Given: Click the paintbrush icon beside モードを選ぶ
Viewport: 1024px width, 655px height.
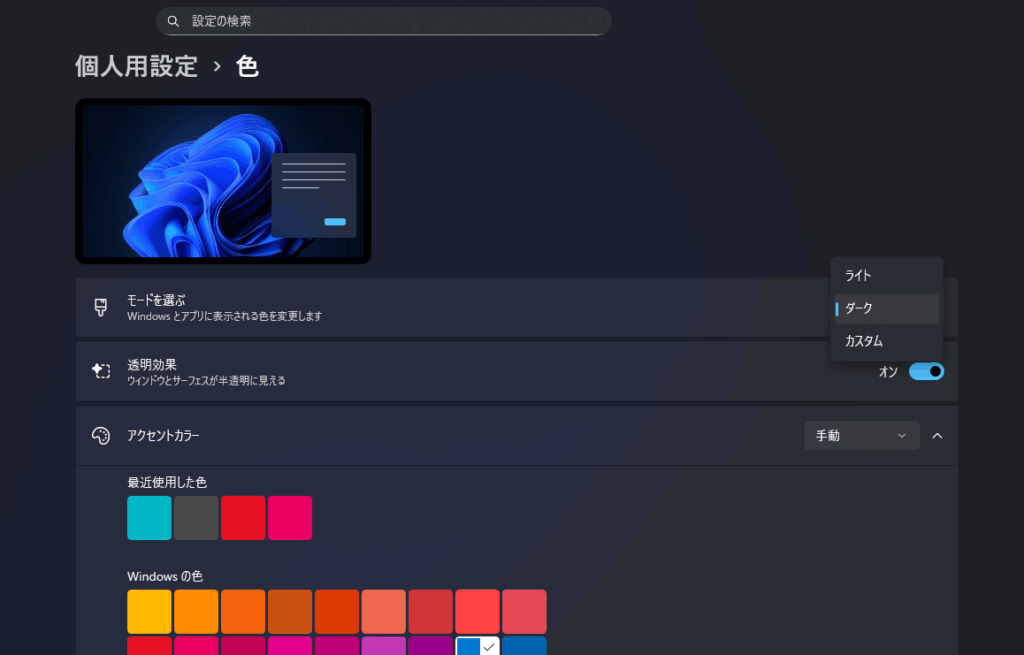Looking at the screenshot, I should [100, 307].
